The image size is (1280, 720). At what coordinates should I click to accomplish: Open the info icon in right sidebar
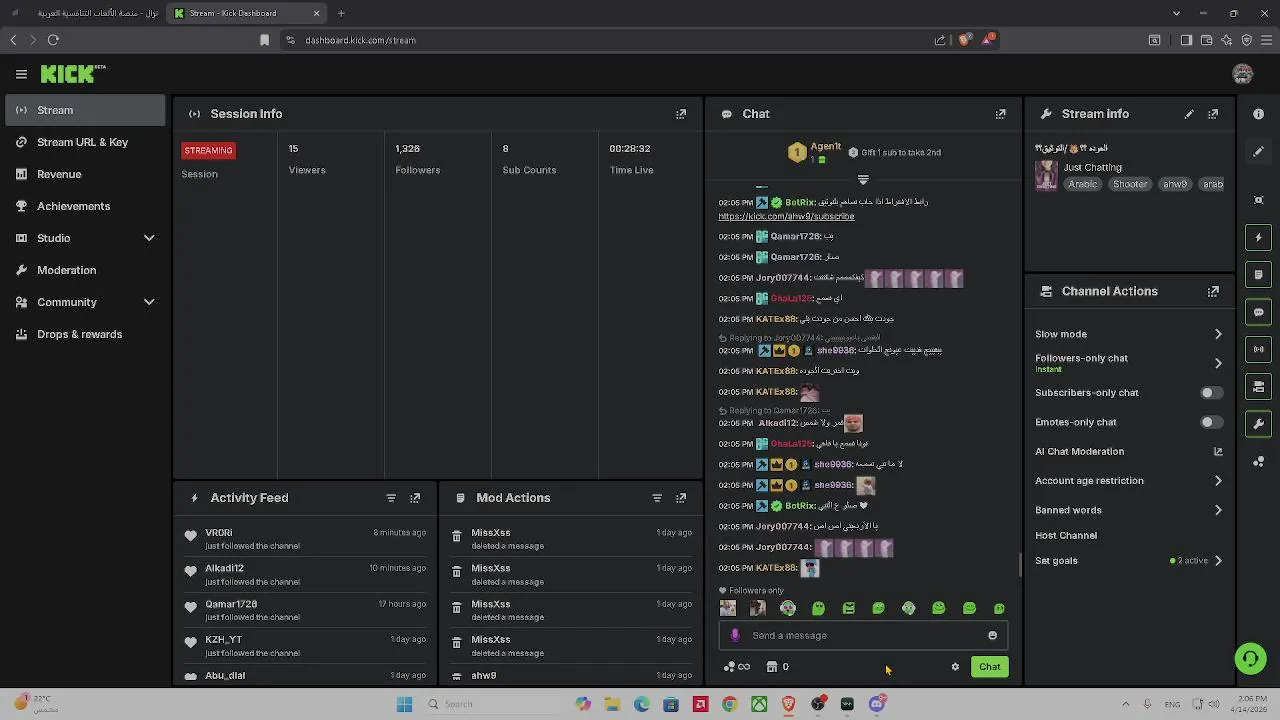[1259, 114]
